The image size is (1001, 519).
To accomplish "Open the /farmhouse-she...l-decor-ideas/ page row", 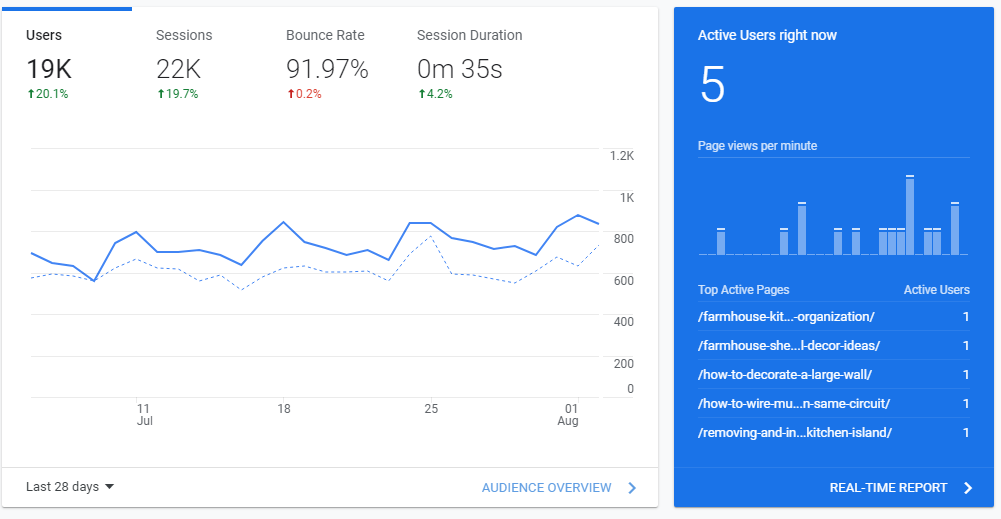I will pyautogui.click(x=789, y=346).
